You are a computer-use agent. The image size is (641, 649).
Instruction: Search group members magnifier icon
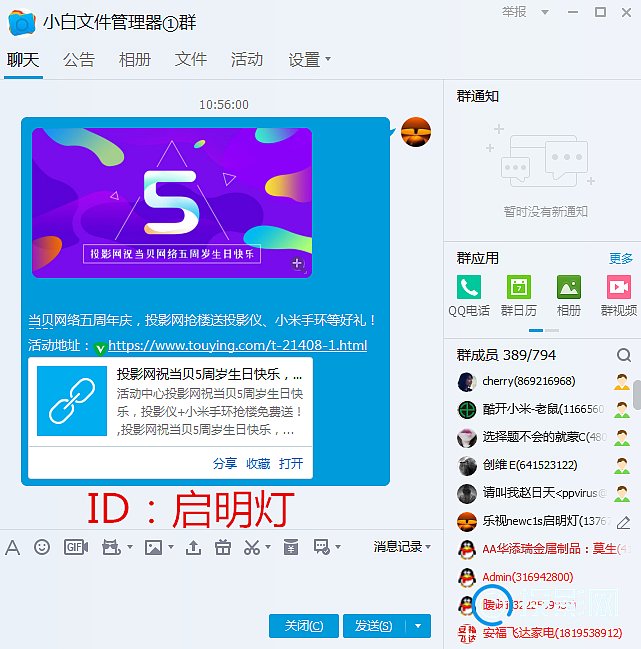click(624, 355)
